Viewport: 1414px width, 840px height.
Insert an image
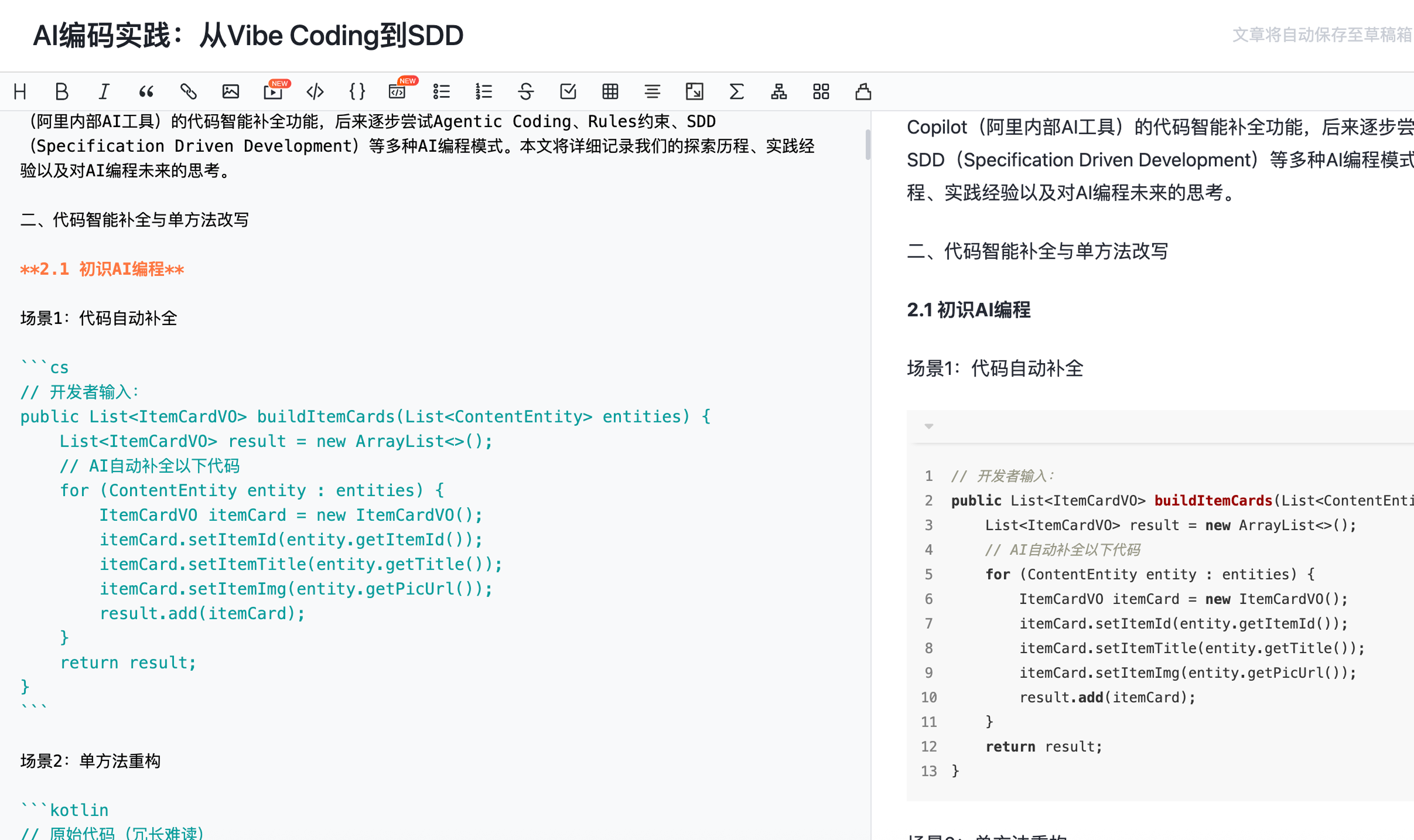coord(230,91)
